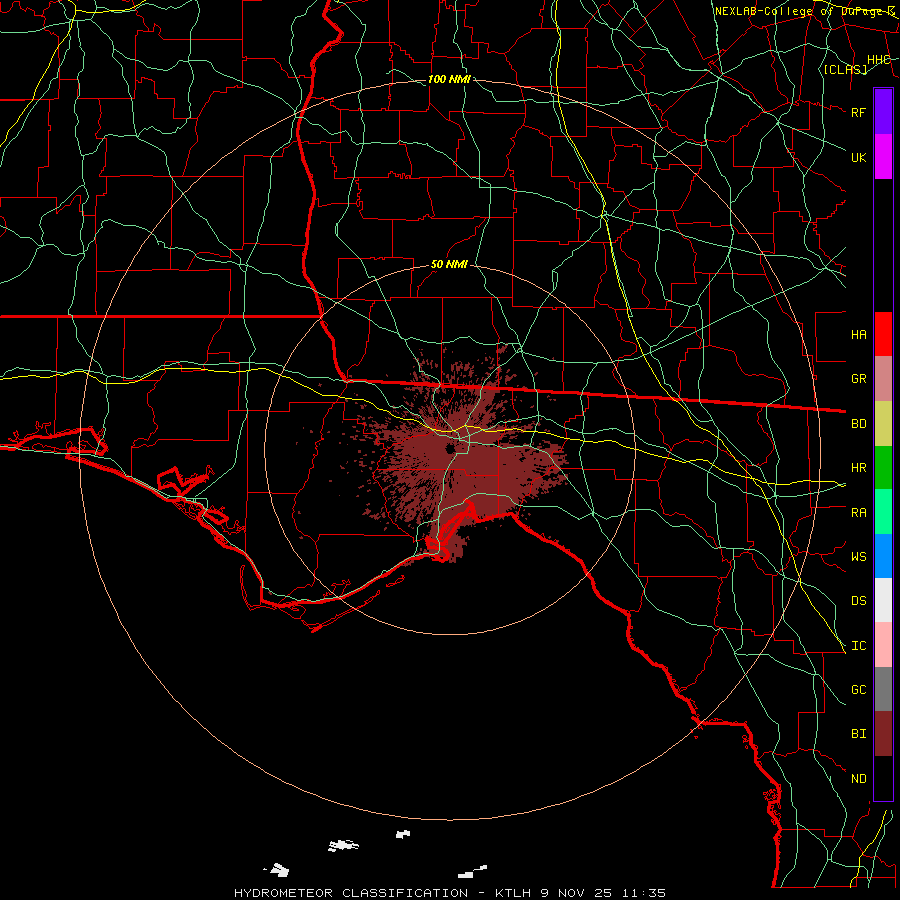Click the red HA color swatch

[x=883, y=334]
